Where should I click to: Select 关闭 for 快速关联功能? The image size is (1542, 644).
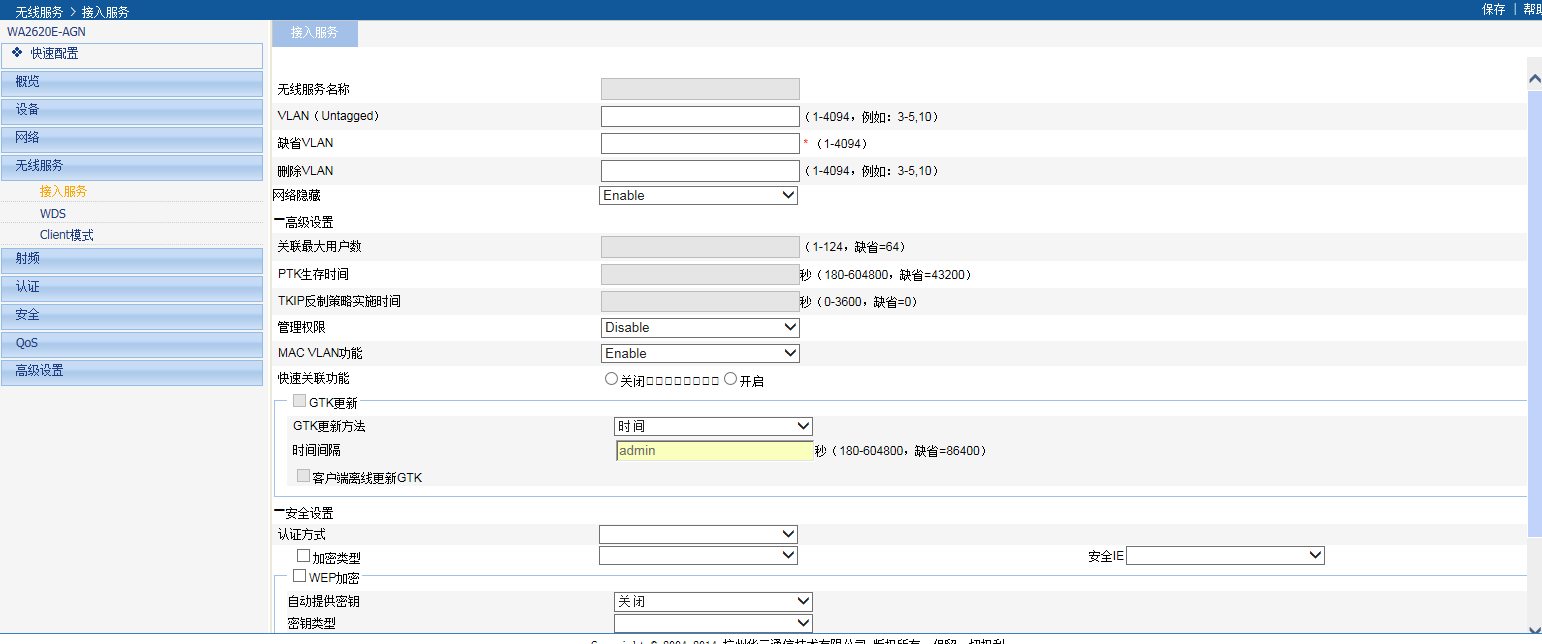tap(612, 379)
